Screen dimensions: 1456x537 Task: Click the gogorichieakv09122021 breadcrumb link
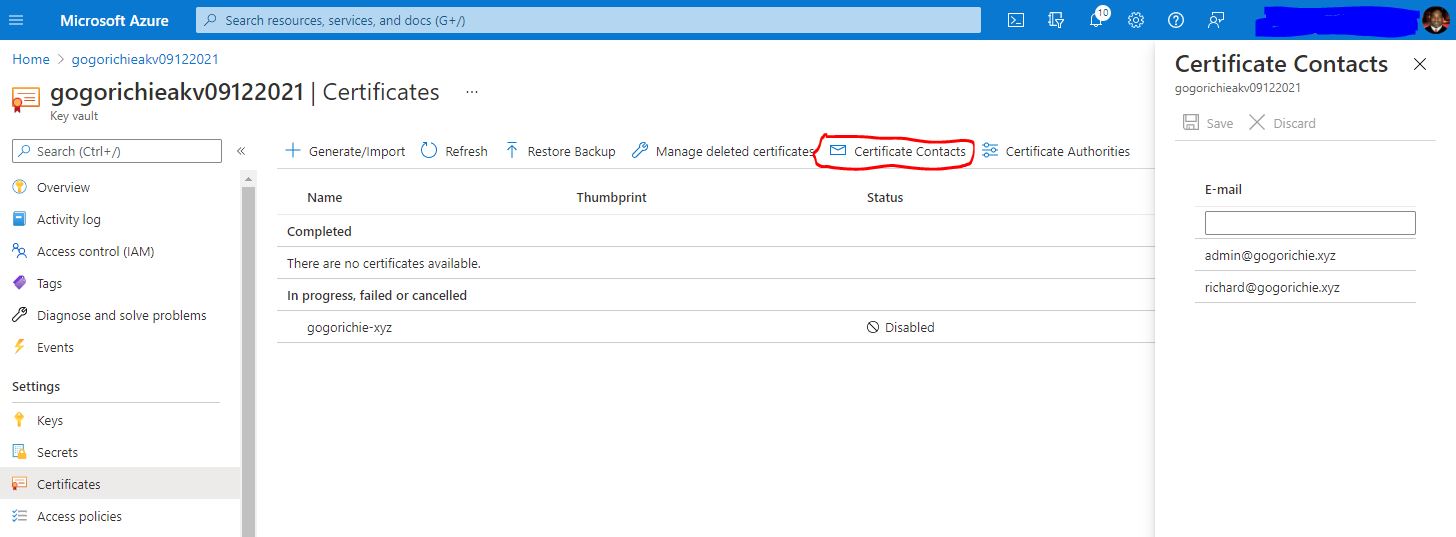point(145,59)
